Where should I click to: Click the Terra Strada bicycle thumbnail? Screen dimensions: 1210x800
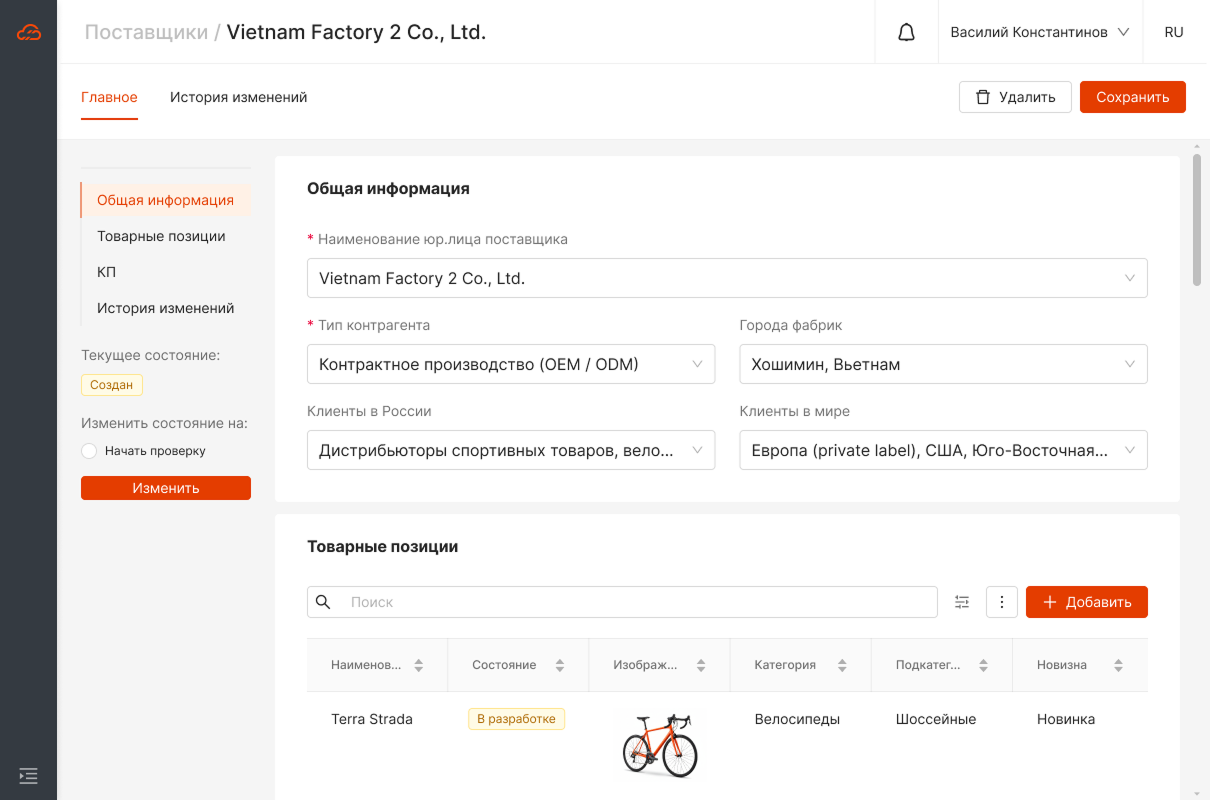(x=659, y=743)
